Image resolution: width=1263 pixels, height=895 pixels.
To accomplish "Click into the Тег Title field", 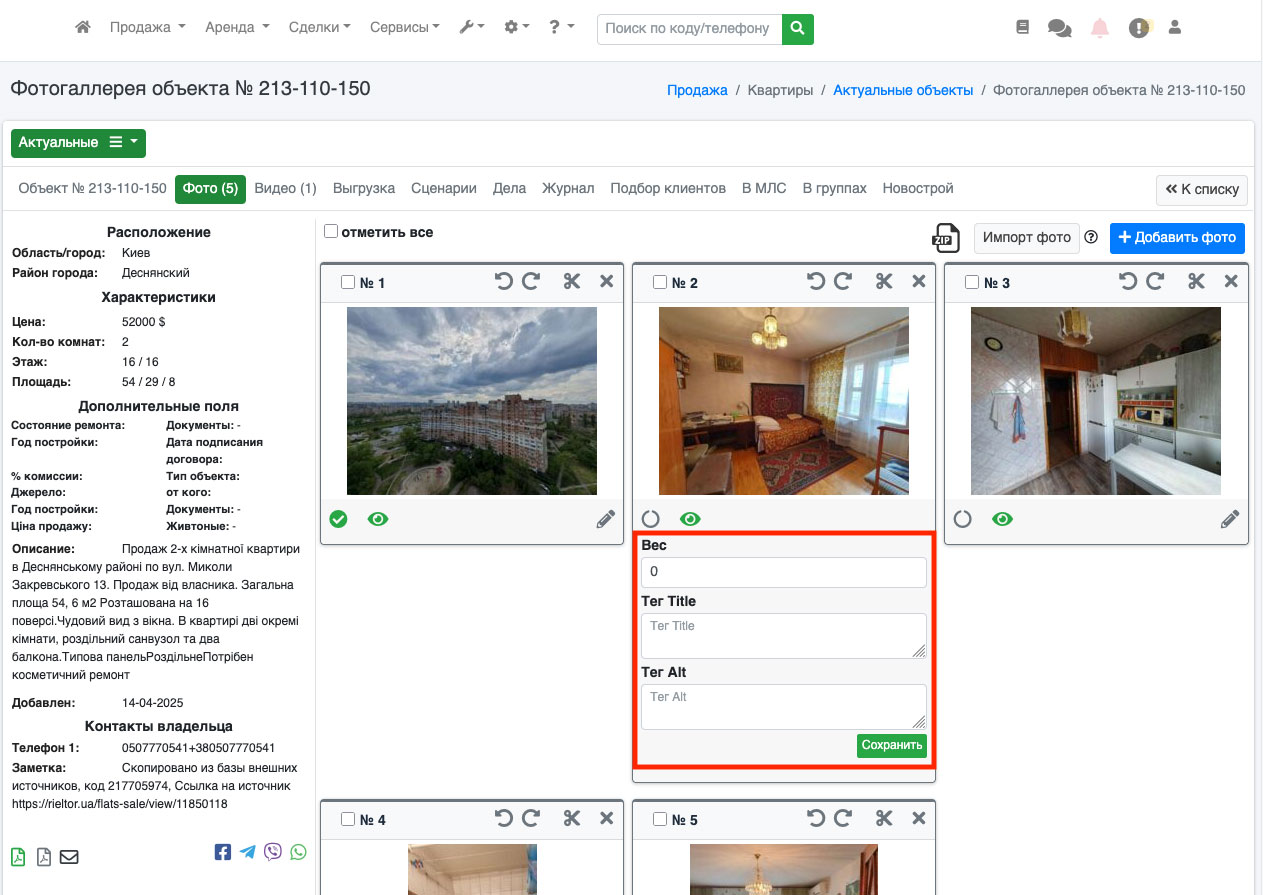I will [x=783, y=635].
